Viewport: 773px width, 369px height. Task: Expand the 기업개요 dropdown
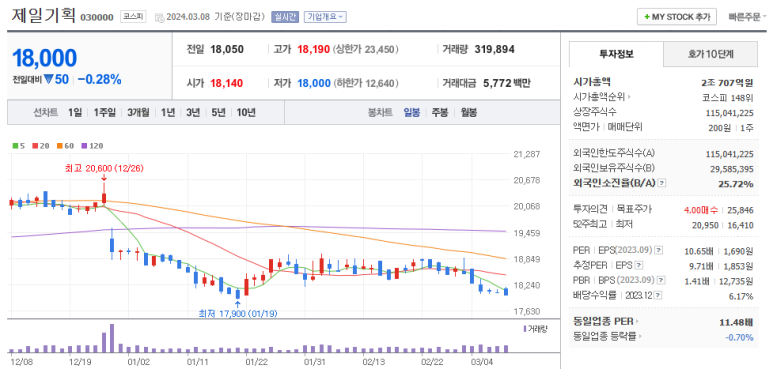pyautogui.click(x=325, y=17)
